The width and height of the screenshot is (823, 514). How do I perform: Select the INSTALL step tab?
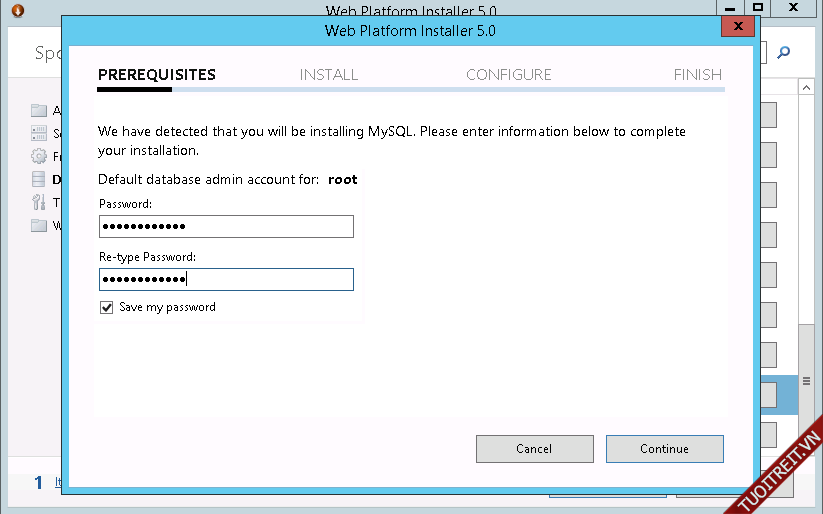click(328, 75)
